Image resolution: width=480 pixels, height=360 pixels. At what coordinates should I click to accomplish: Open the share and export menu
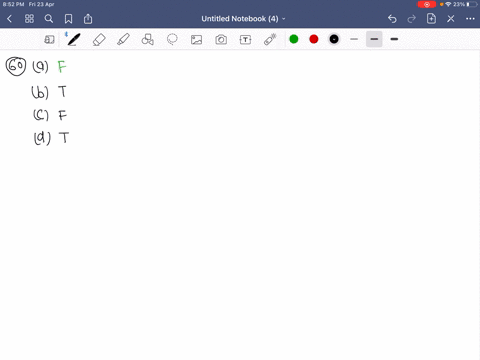coord(88,19)
